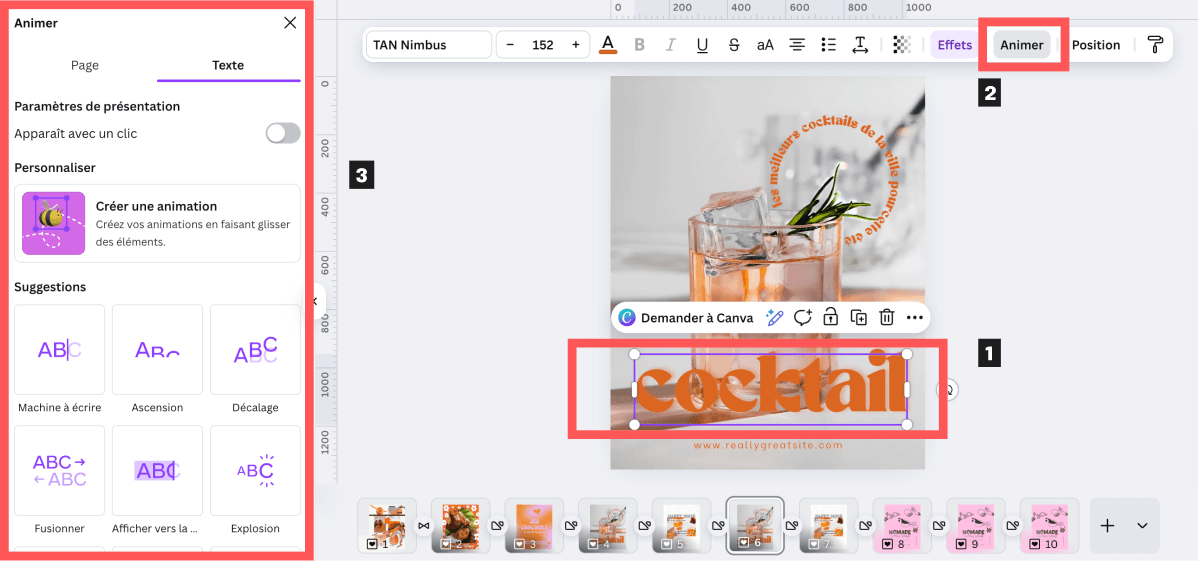The height and width of the screenshot is (561, 1200).
Task: Add a comment via speech bubble icon
Action: coord(802,318)
